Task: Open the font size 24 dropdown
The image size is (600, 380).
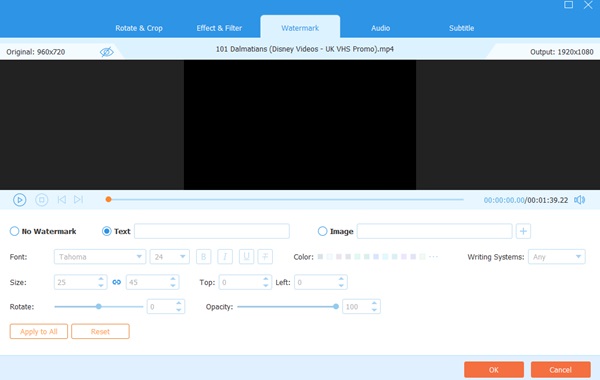Action: pyautogui.click(x=170, y=257)
